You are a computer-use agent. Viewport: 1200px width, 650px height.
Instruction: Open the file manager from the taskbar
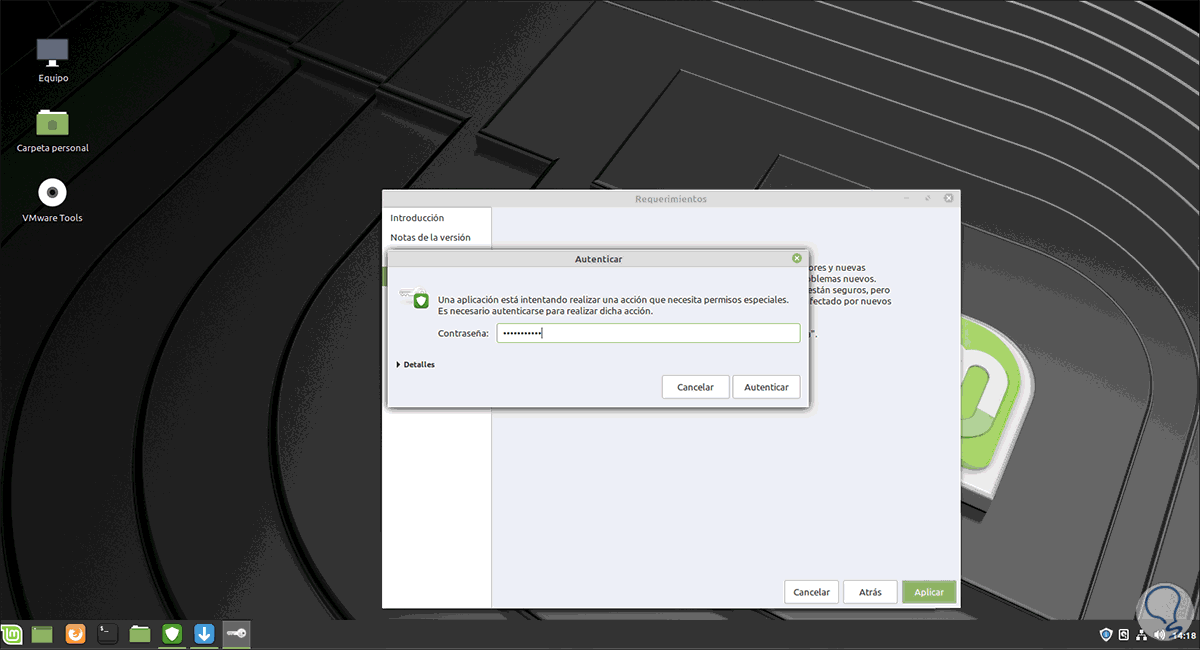tap(140, 633)
